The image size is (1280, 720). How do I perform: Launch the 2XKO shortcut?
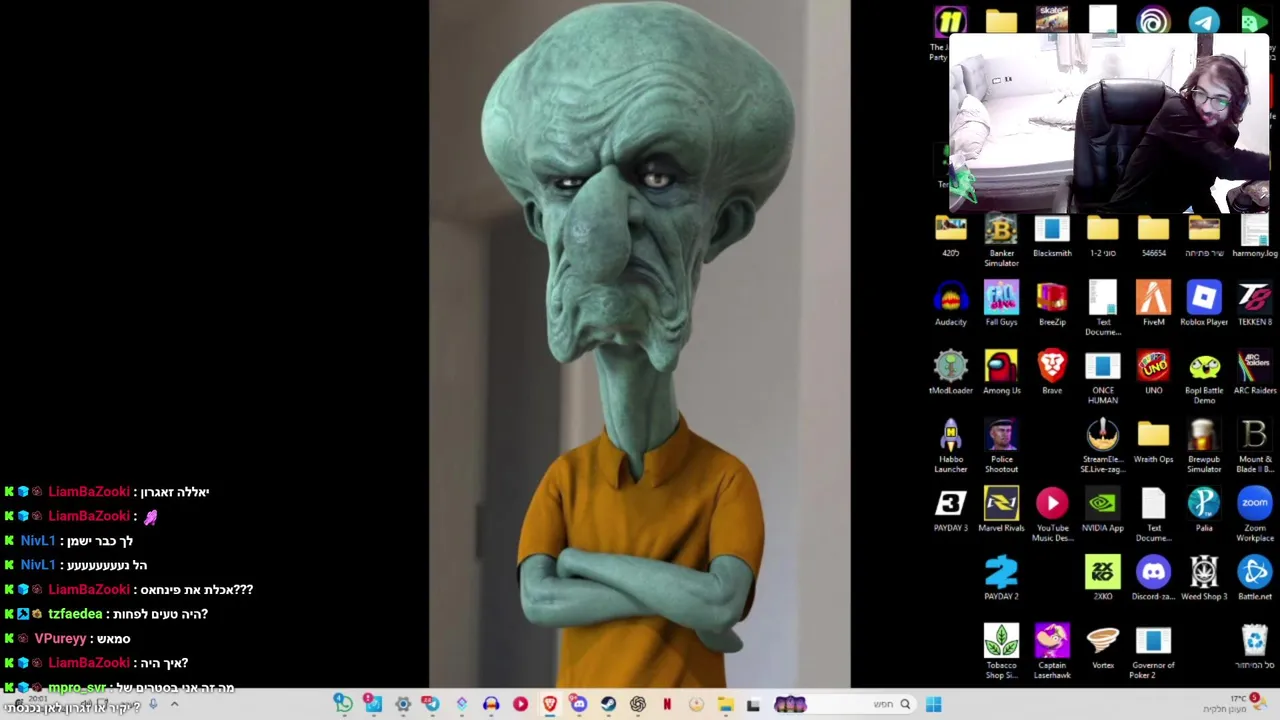1103,578
